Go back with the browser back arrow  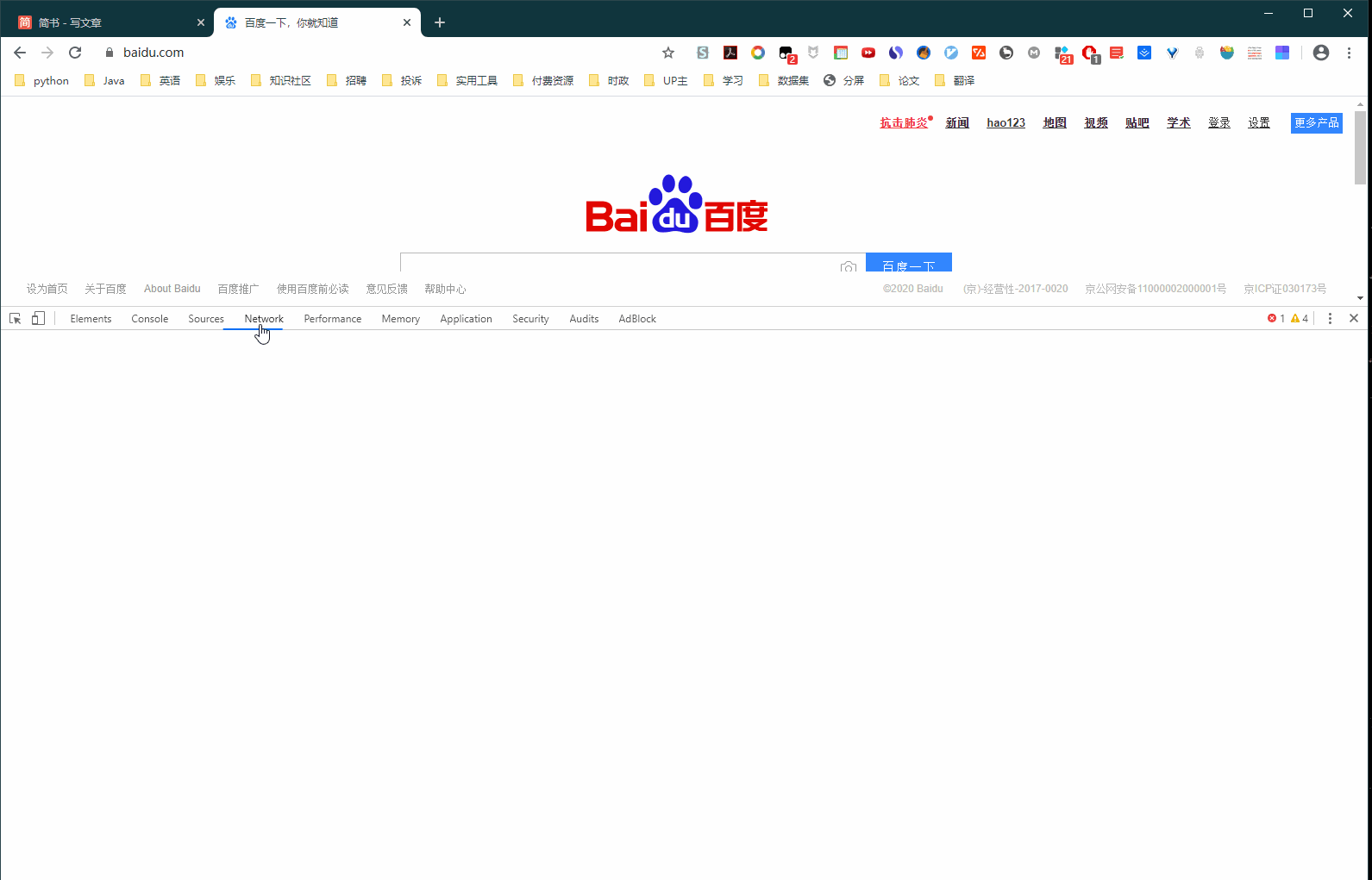[x=20, y=53]
